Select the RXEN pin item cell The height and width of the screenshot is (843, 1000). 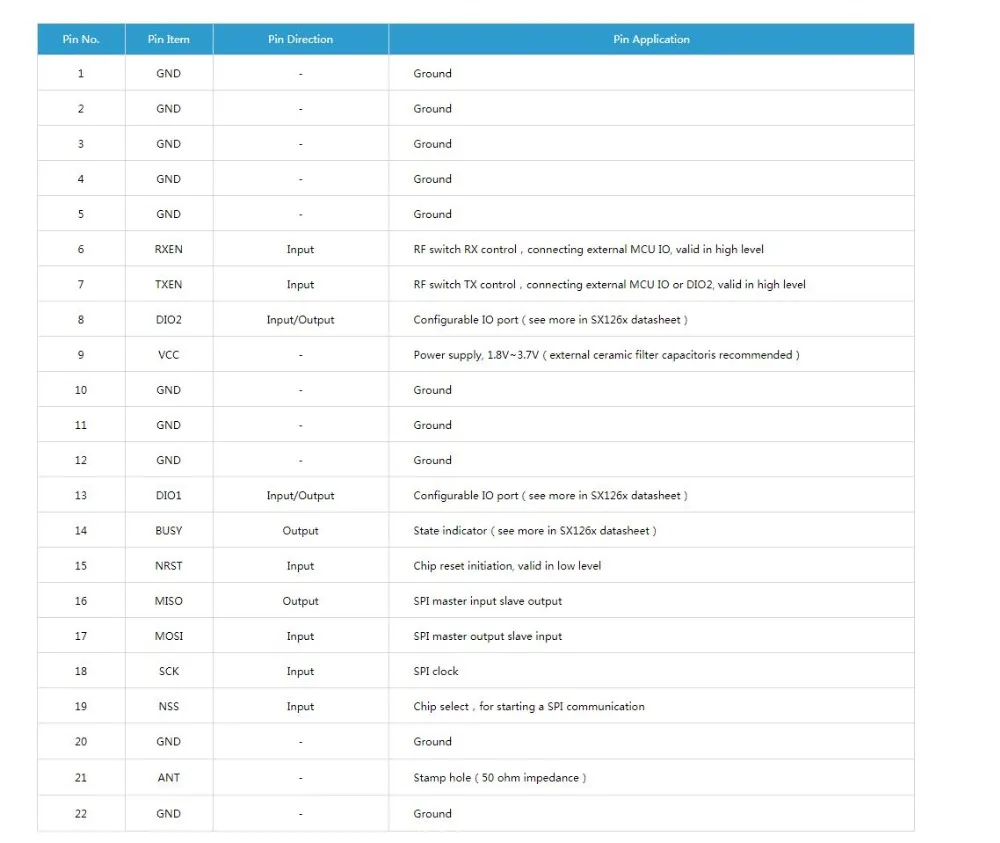(169, 249)
